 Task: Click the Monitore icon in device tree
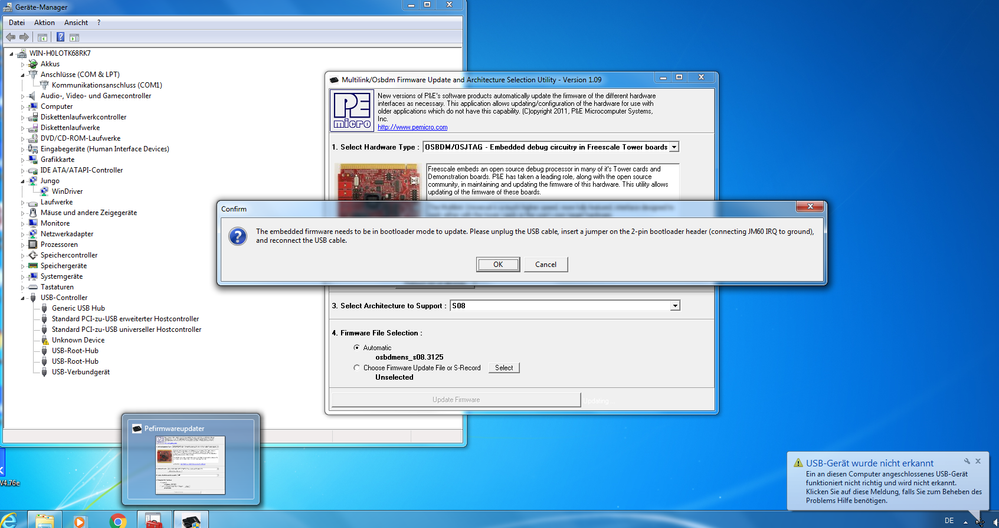coord(33,224)
